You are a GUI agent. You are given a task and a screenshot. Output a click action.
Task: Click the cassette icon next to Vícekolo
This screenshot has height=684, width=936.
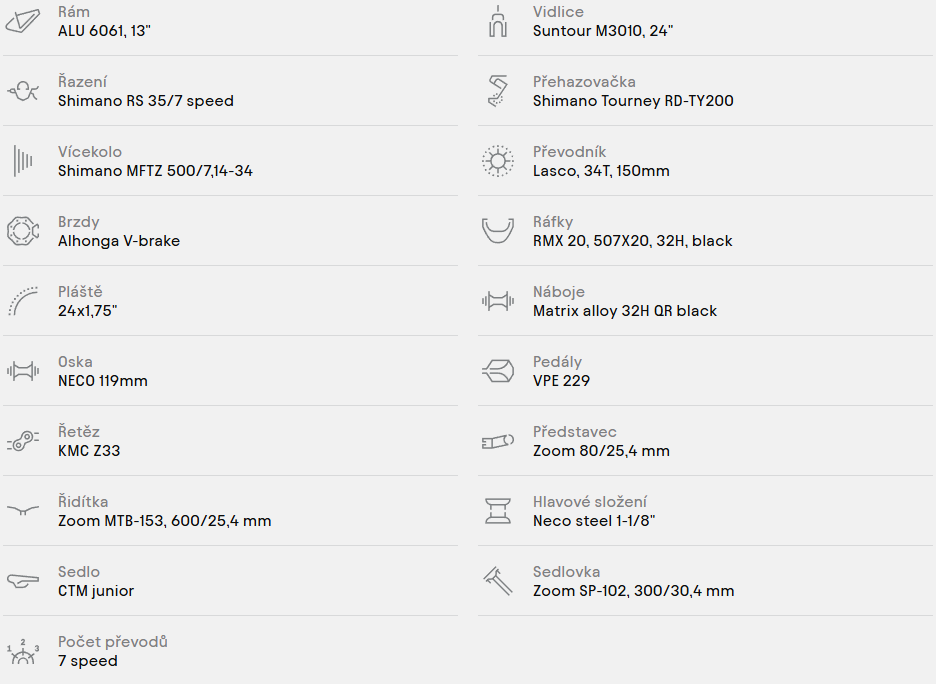23,161
